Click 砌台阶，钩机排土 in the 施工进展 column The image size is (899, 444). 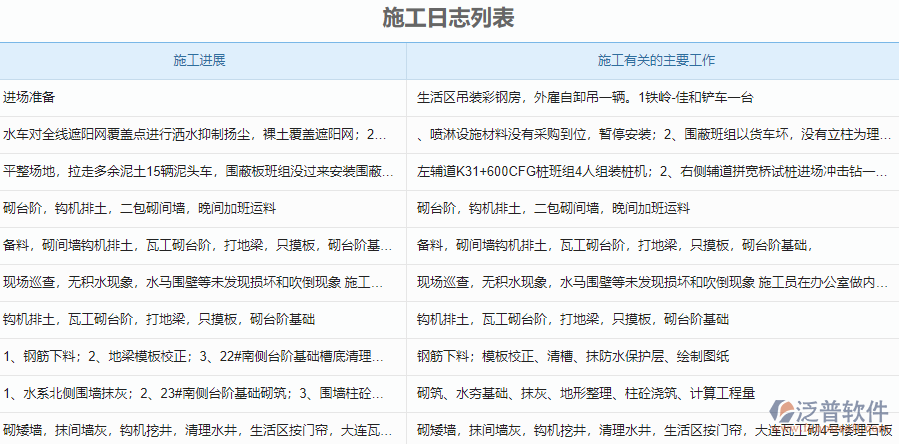coord(203,208)
